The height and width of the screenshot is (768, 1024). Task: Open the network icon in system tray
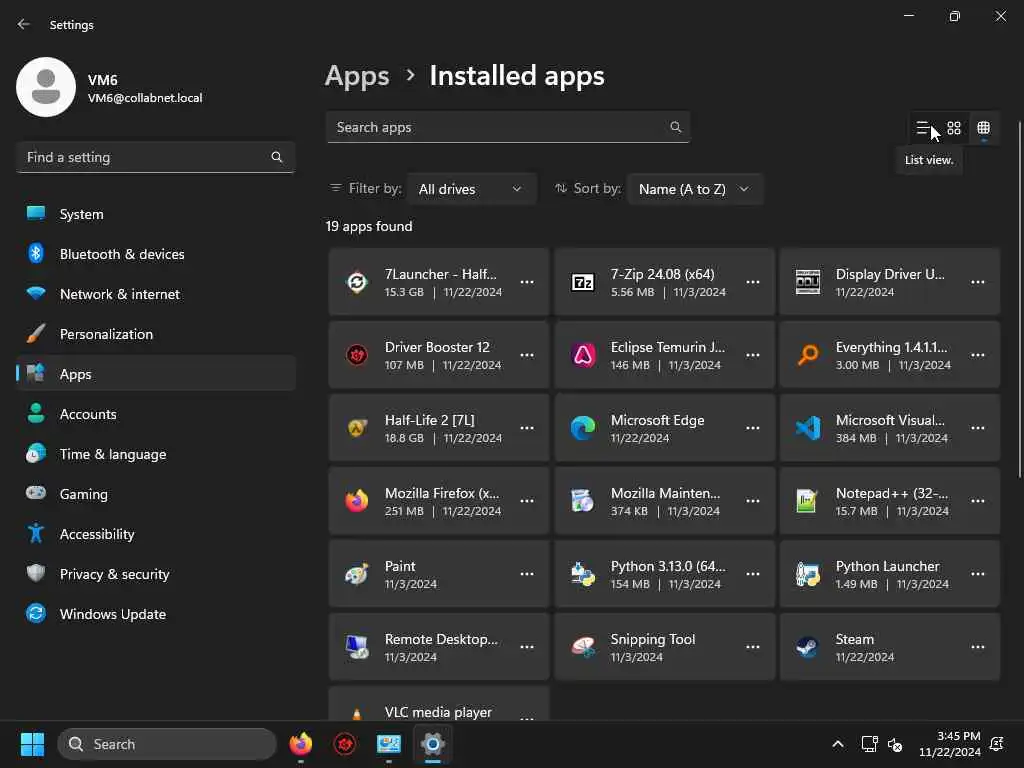869,744
